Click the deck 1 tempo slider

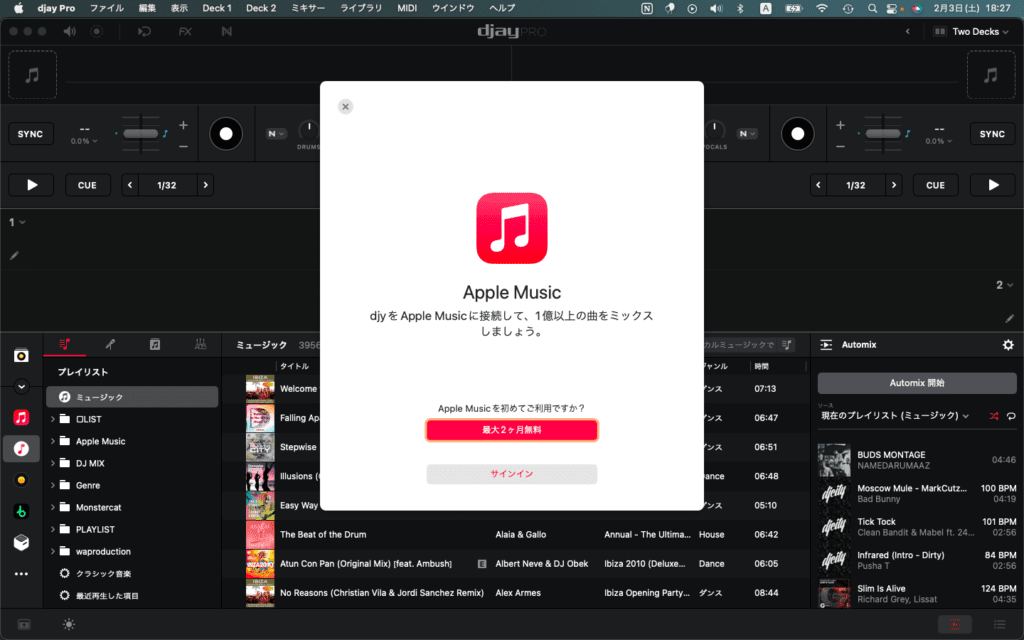pyautogui.click(x=140, y=134)
